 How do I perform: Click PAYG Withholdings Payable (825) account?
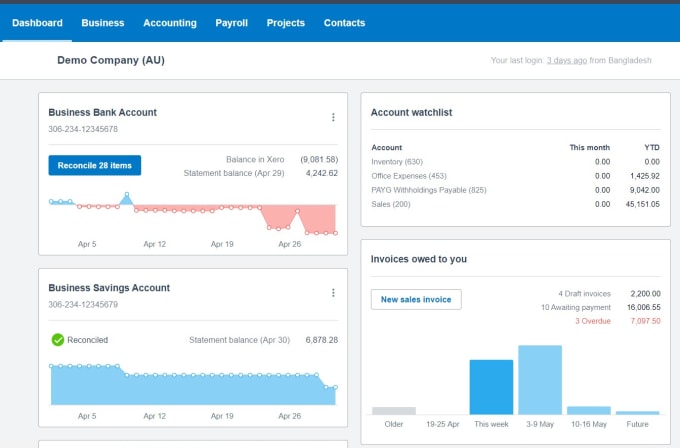pos(428,190)
